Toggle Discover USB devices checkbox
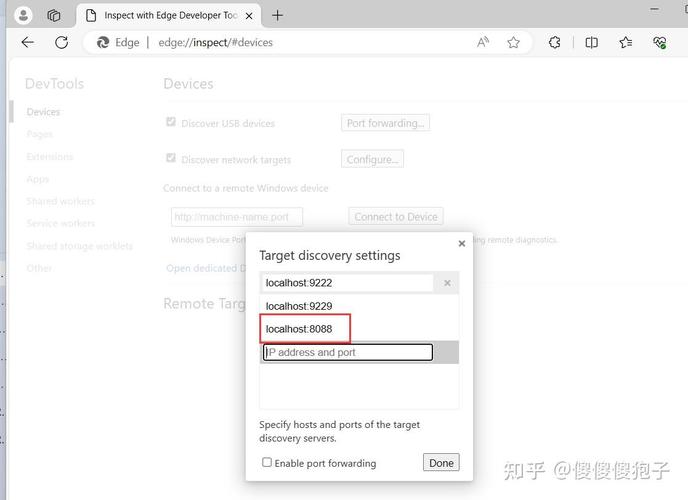 point(171,121)
